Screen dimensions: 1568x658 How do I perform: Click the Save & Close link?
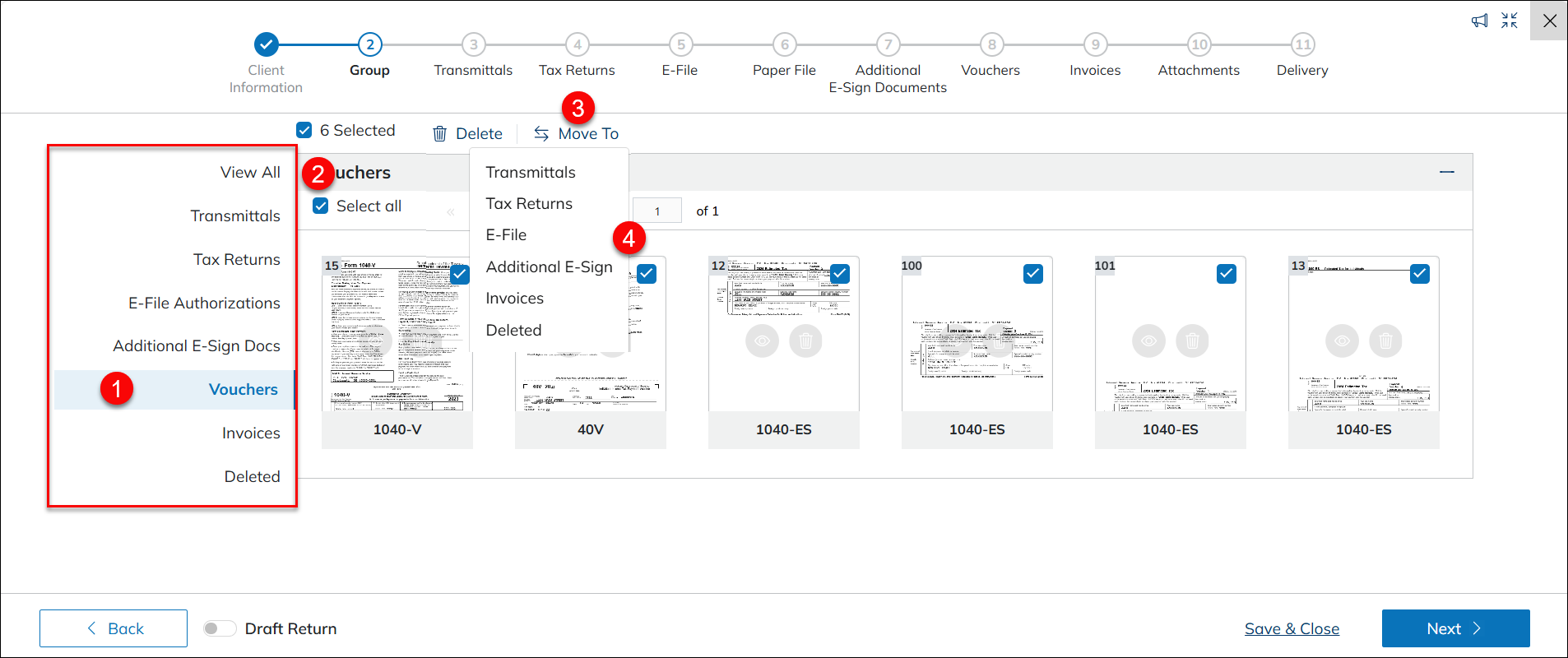[x=1292, y=628]
